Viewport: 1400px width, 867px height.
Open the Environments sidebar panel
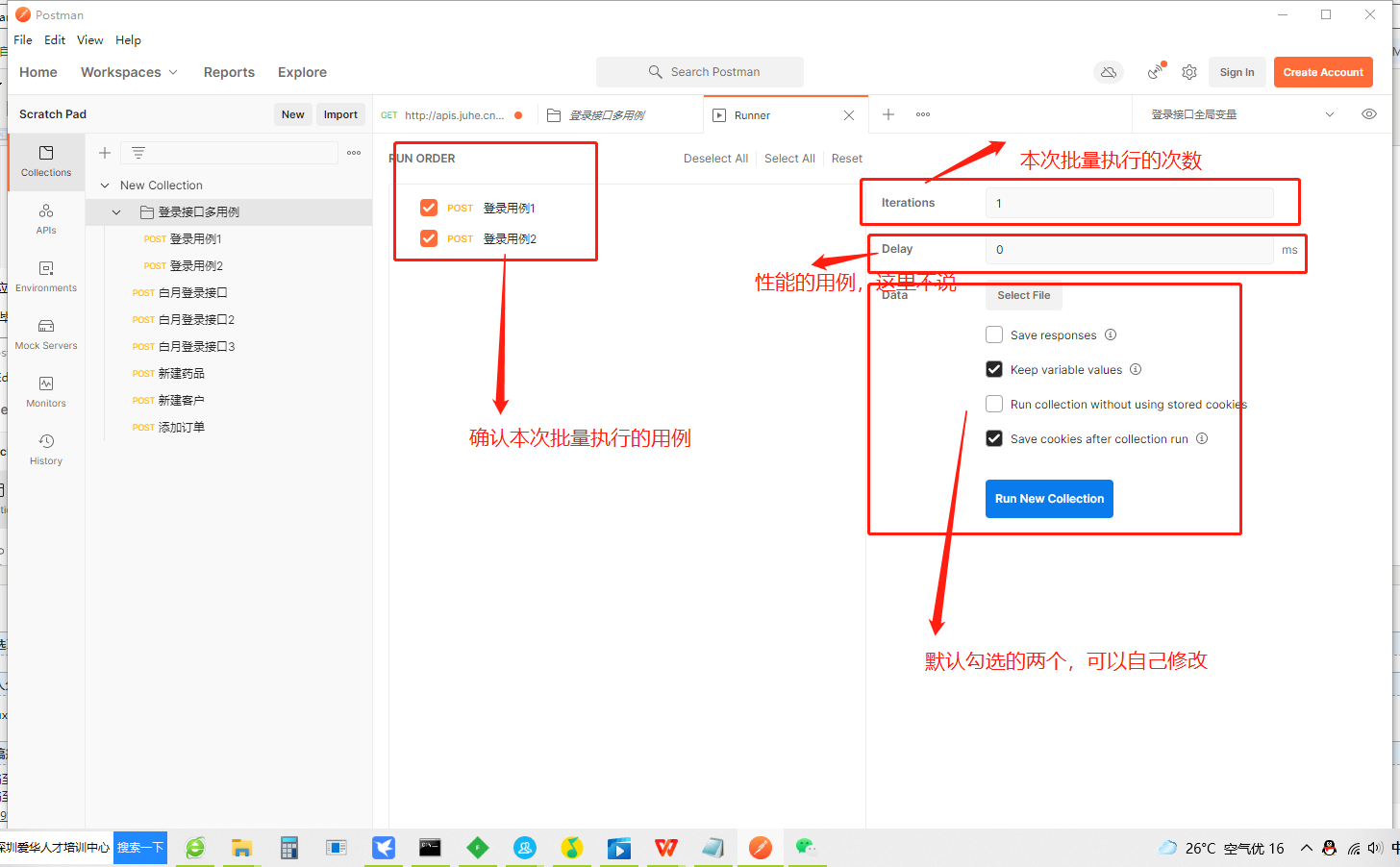click(46, 277)
